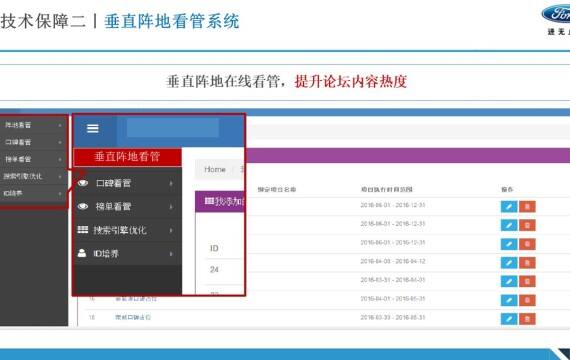Open the Home breadcrumb link
Viewport: 570px width, 360px height.
(215, 169)
